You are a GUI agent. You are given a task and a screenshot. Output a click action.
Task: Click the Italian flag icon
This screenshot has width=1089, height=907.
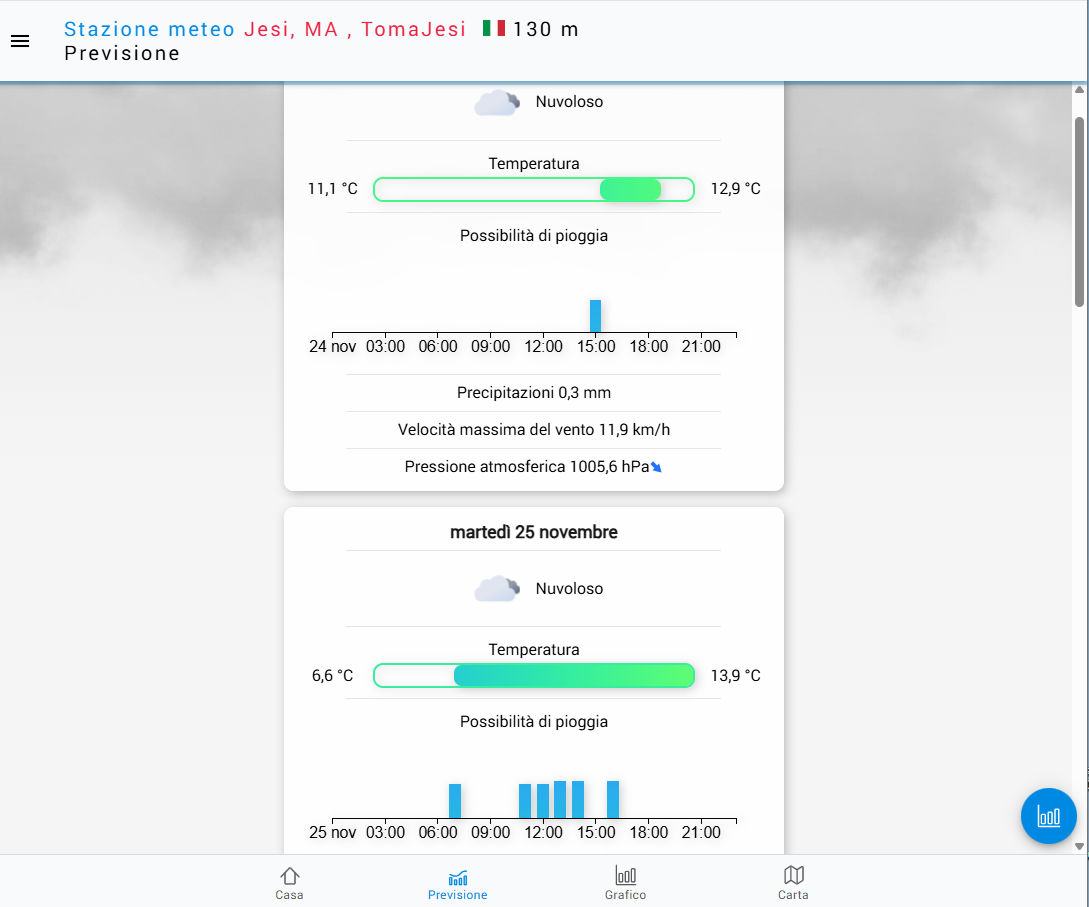point(493,29)
